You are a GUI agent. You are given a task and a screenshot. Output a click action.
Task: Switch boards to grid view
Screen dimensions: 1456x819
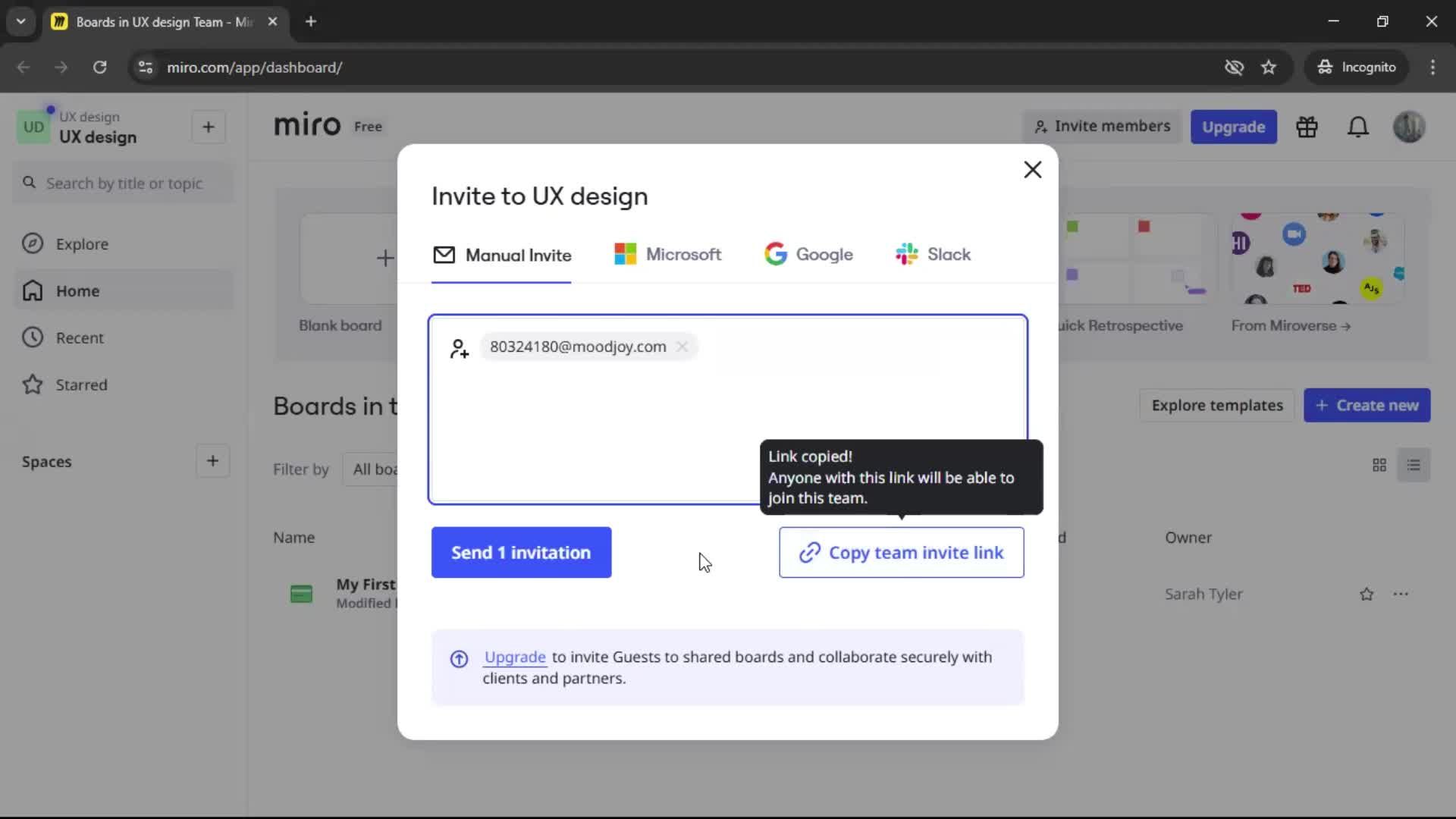pyautogui.click(x=1379, y=466)
